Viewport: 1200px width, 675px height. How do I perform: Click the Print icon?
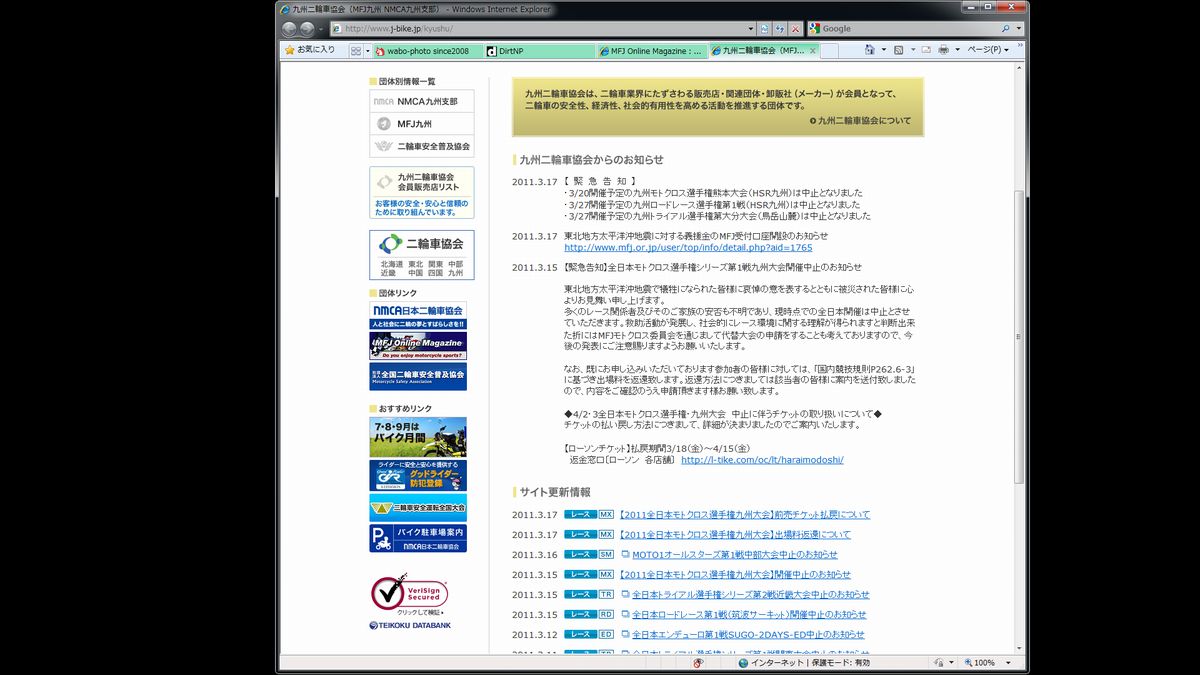[944, 49]
